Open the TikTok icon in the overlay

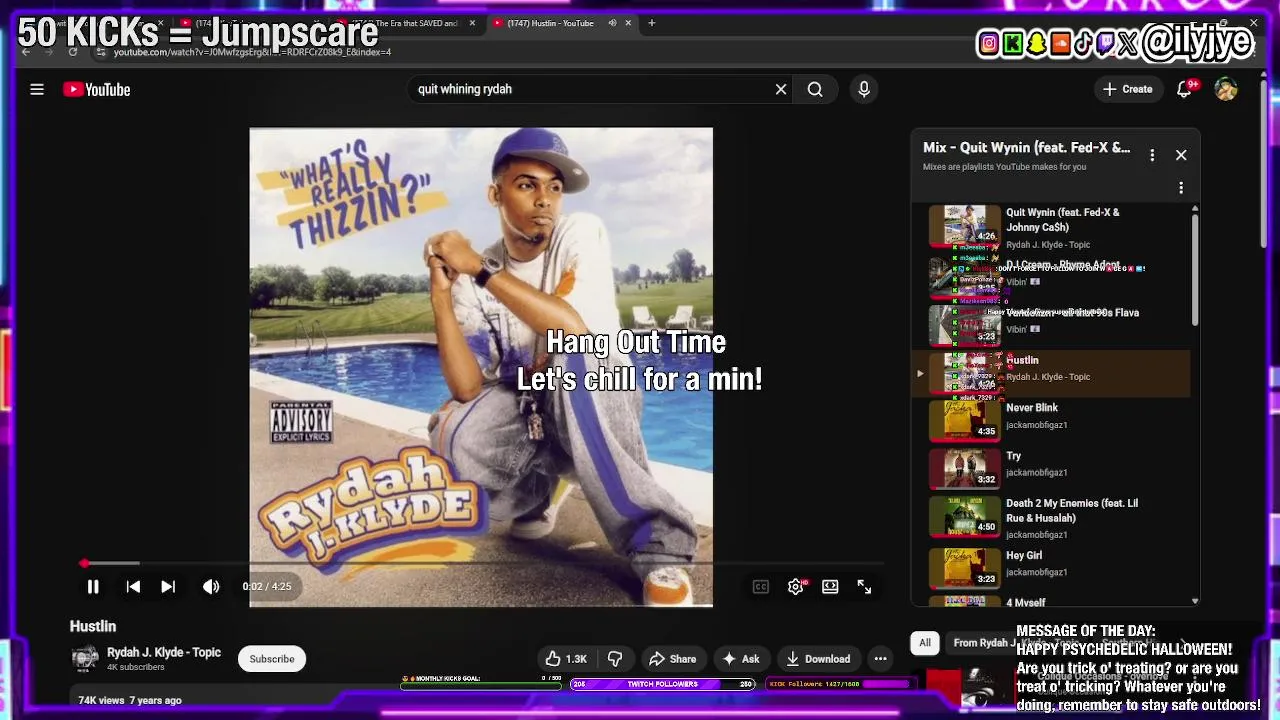(1084, 43)
